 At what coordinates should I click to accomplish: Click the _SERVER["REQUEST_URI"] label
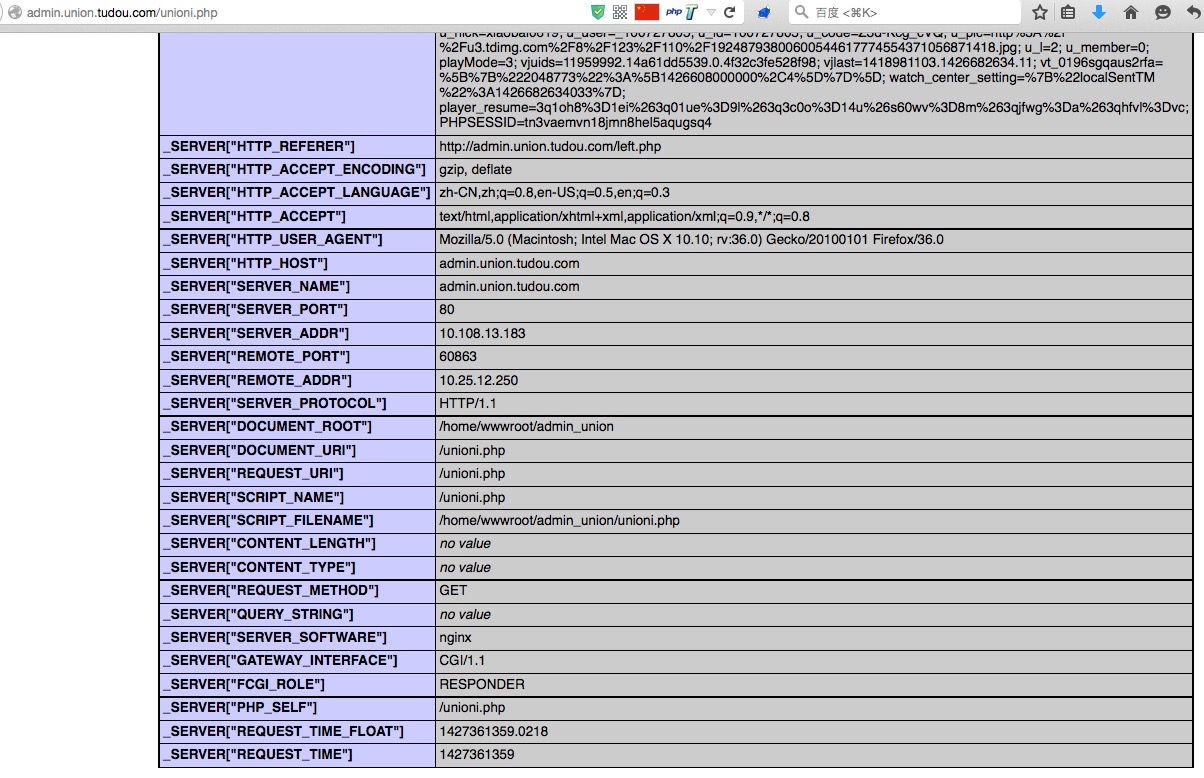(x=253, y=473)
